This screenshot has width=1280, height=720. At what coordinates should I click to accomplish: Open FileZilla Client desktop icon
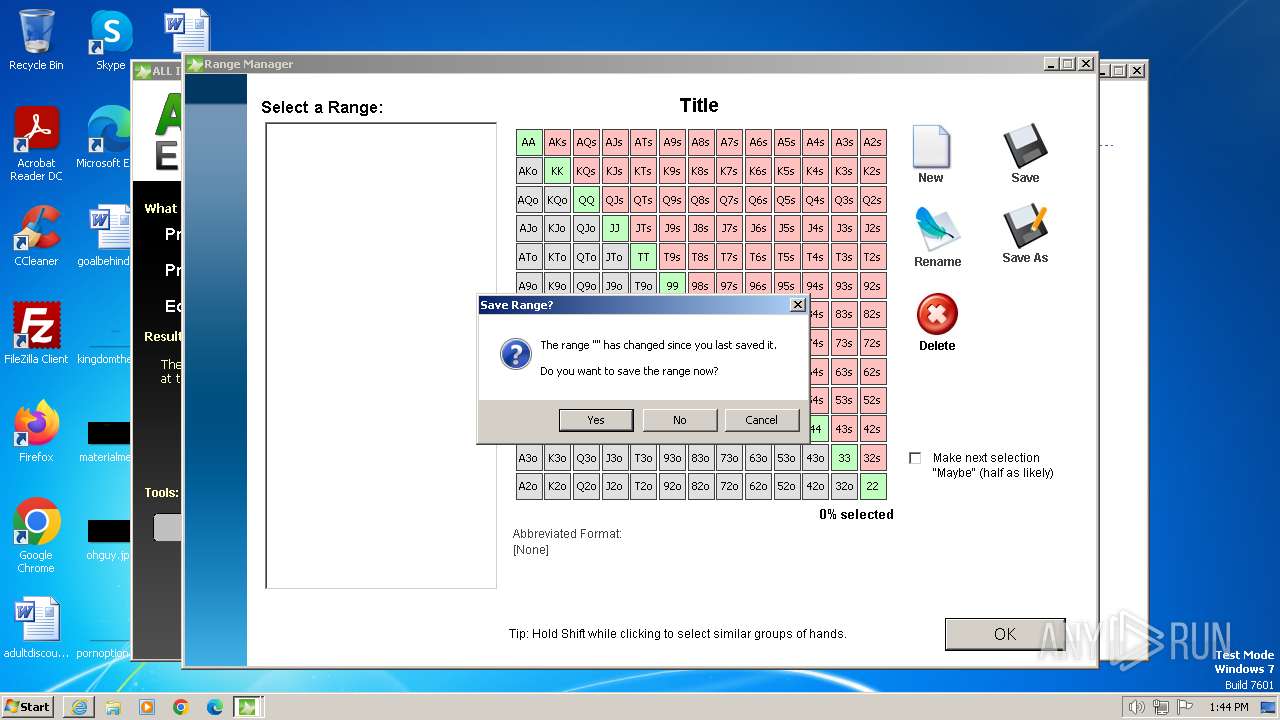(36, 333)
